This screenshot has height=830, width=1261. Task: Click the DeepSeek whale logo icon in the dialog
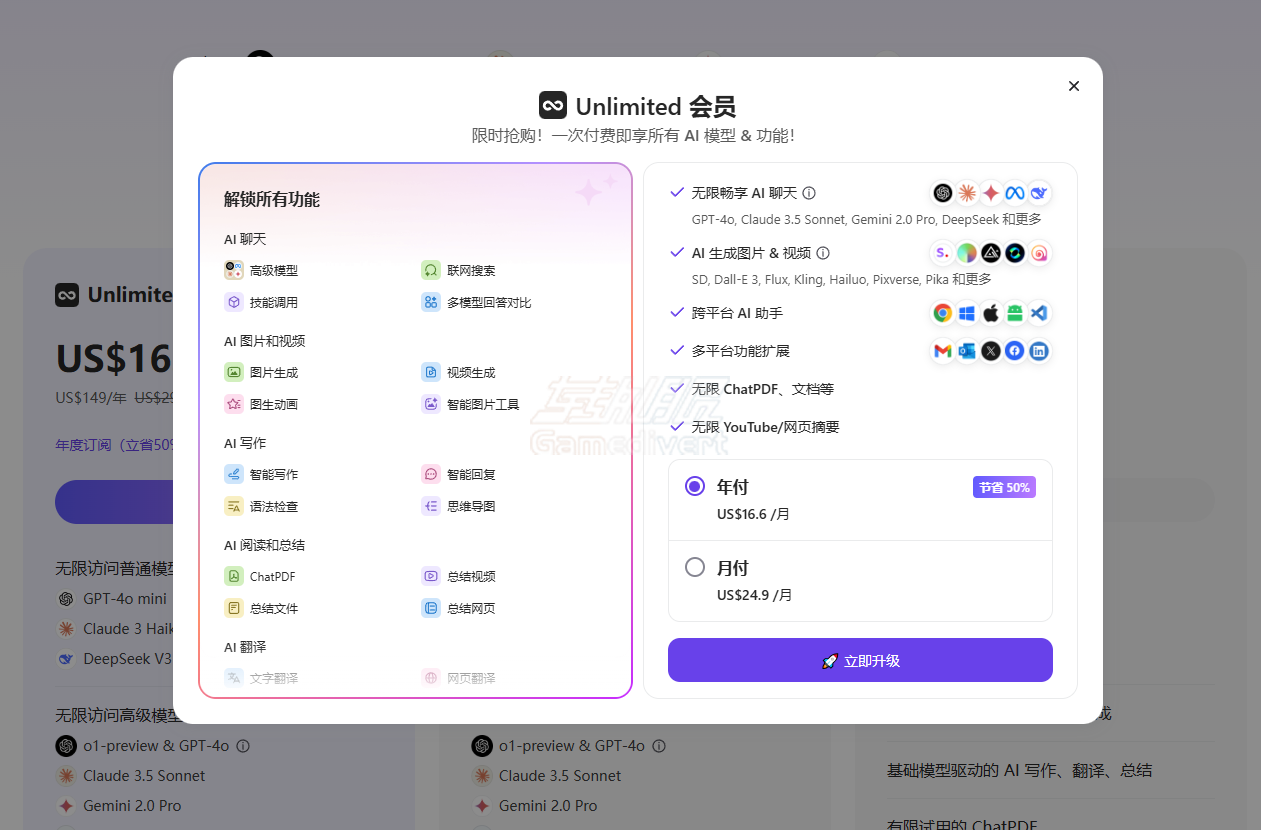(1039, 193)
